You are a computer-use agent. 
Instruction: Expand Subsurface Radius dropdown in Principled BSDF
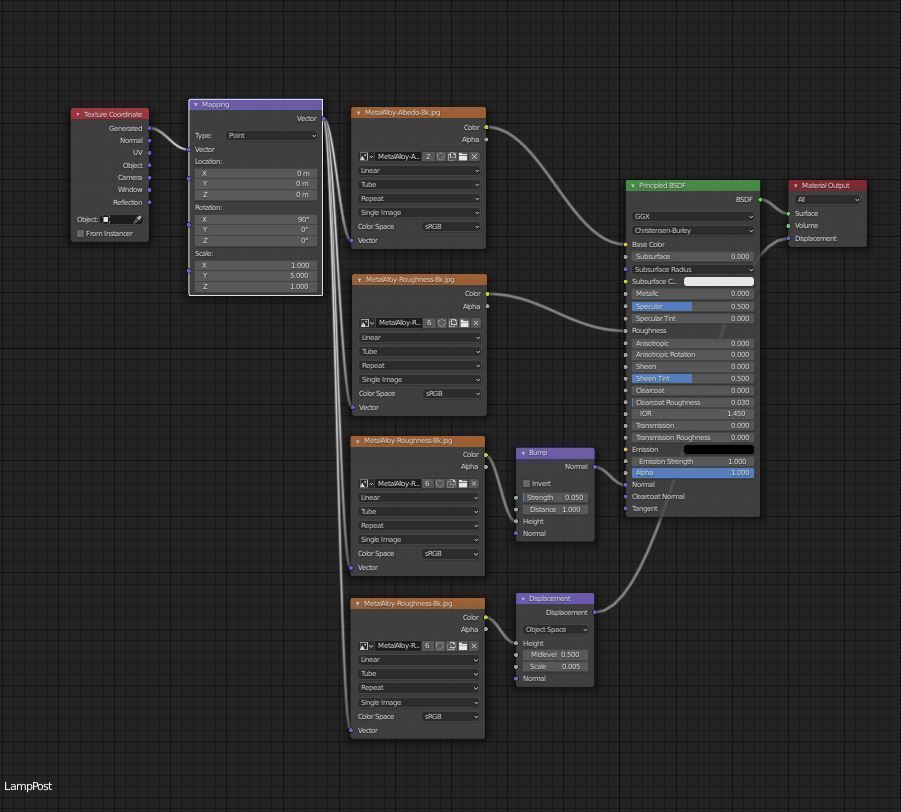click(693, 270)
